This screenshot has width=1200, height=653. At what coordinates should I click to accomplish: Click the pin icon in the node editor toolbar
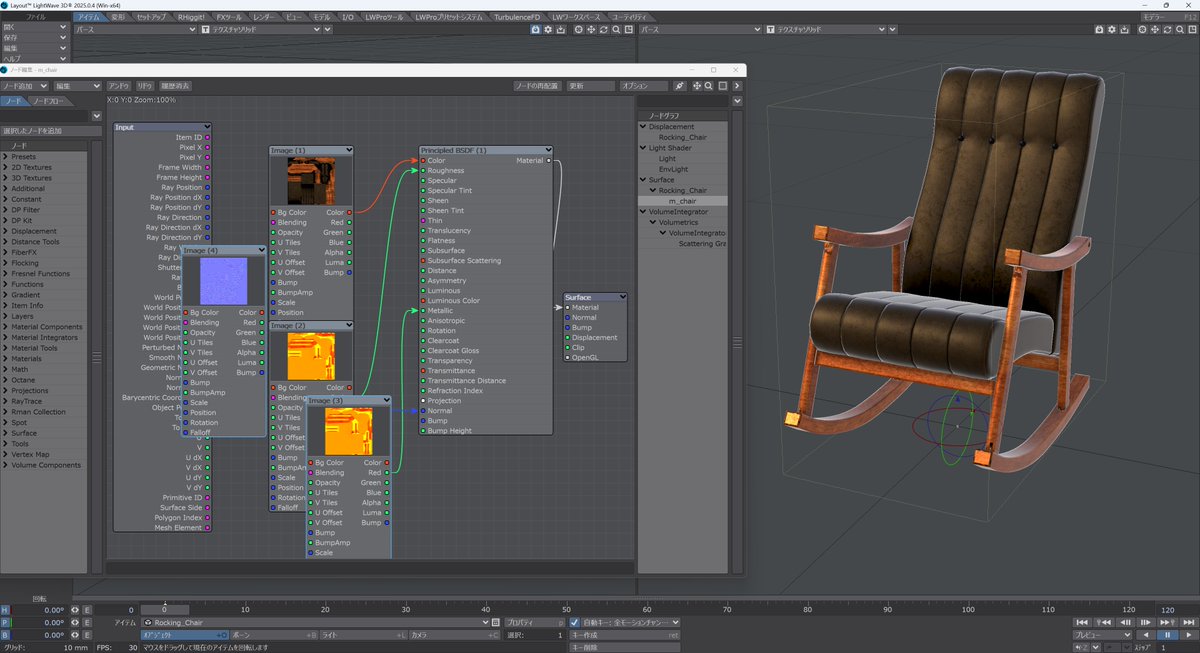(x=680, y=86)
